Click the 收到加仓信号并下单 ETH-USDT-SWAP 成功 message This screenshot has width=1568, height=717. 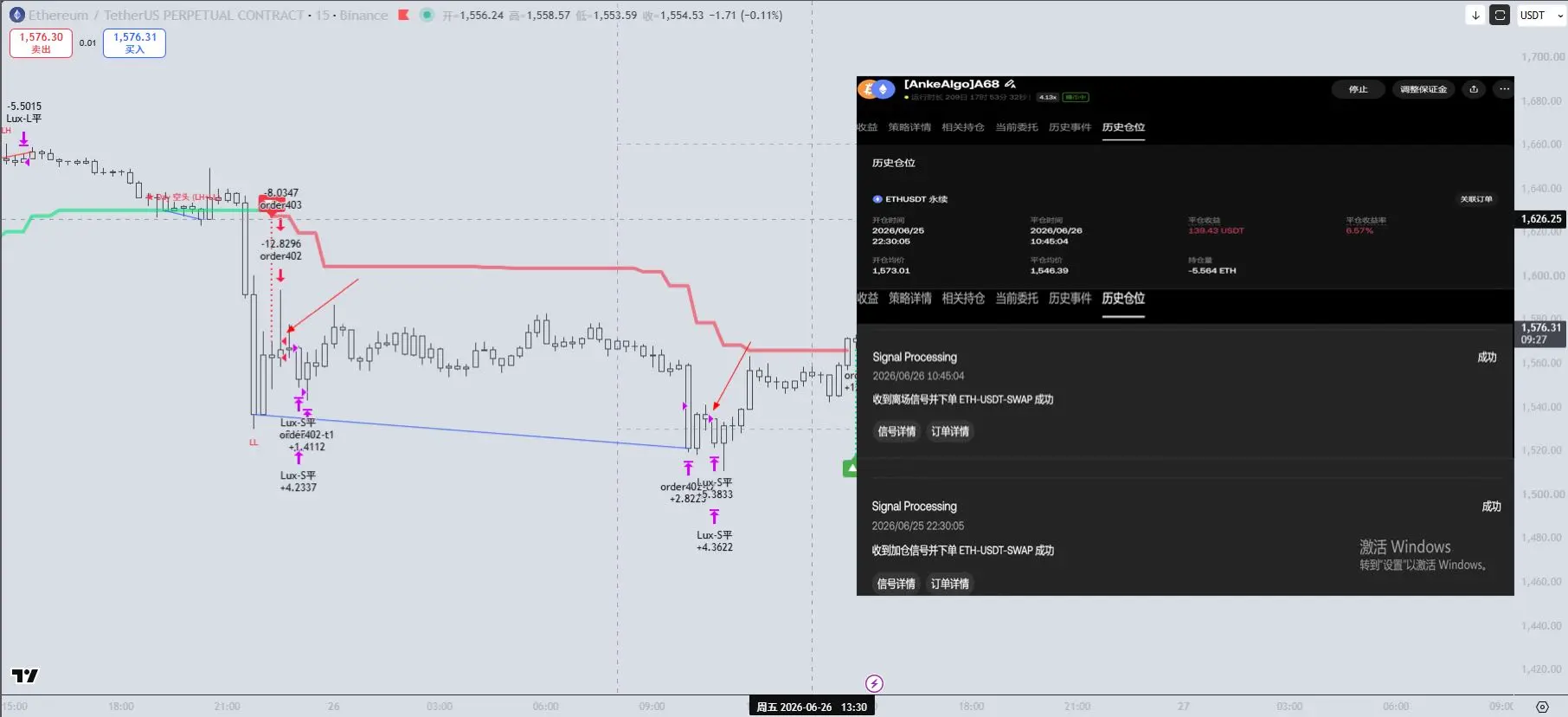962,551
